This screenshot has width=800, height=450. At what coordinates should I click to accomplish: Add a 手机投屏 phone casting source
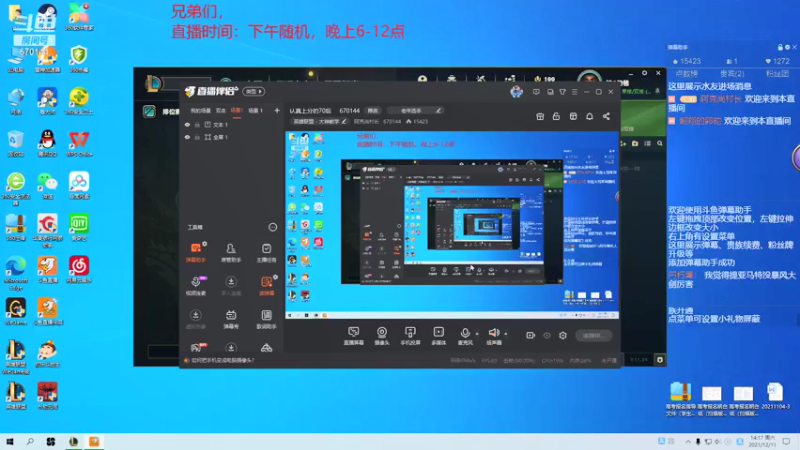click(x=410, y=336)
